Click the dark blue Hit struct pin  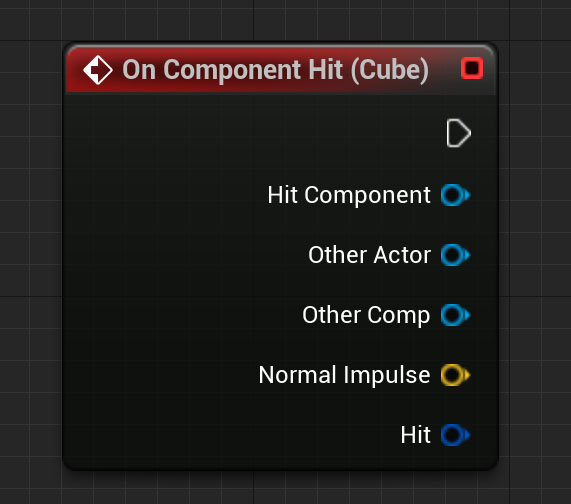(455, 435)
